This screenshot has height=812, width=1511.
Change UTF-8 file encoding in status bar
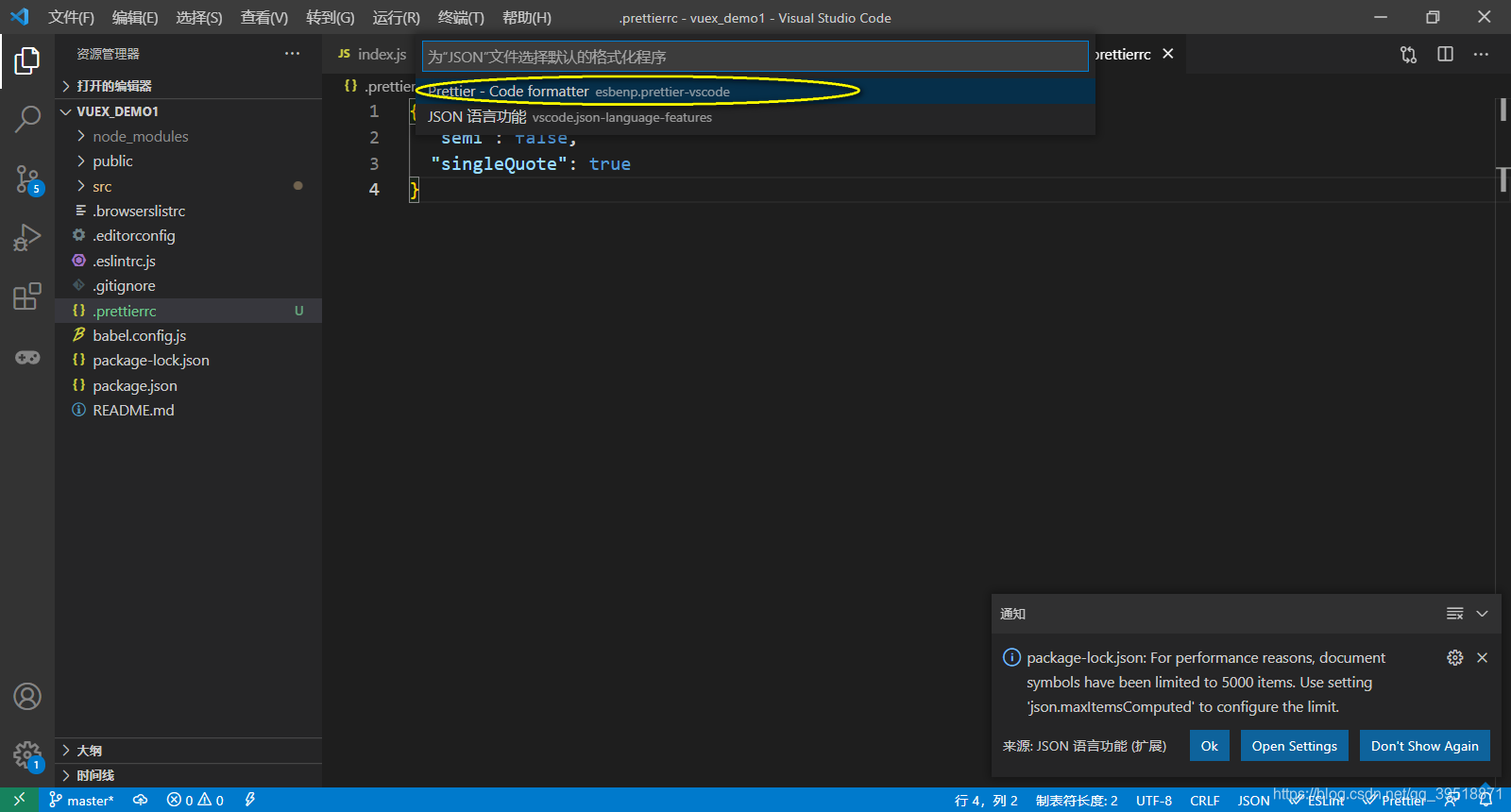pos(1154,801)
